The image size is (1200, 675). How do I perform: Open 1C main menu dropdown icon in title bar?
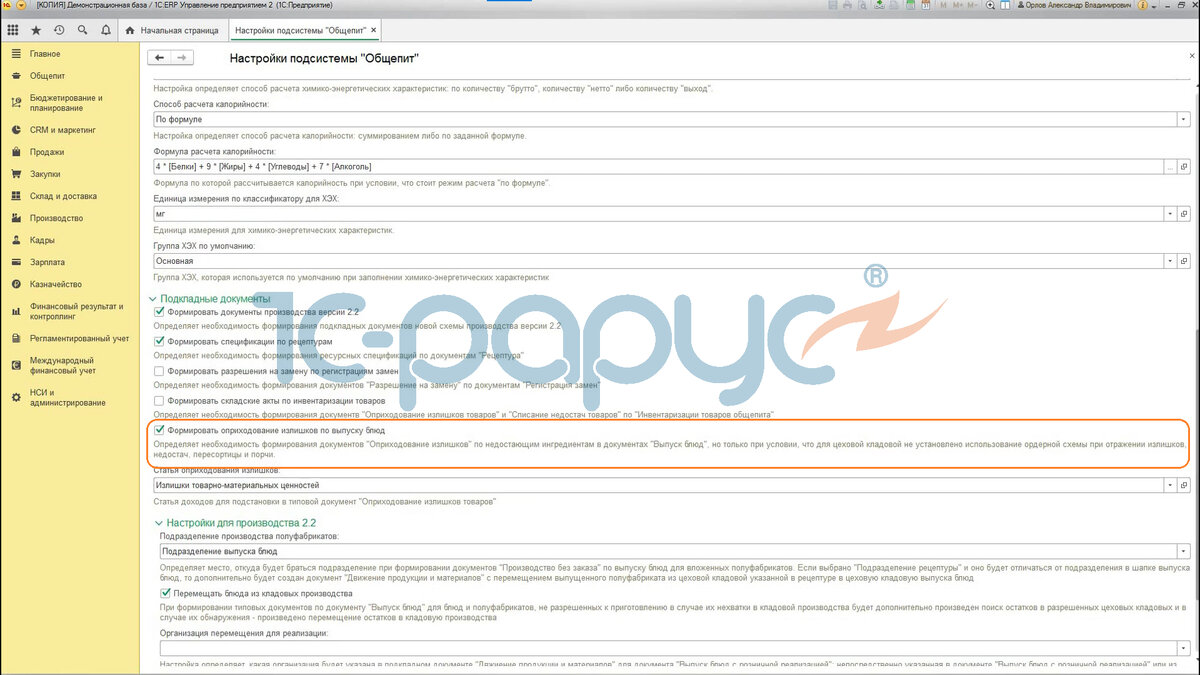[x=21, y=5]
